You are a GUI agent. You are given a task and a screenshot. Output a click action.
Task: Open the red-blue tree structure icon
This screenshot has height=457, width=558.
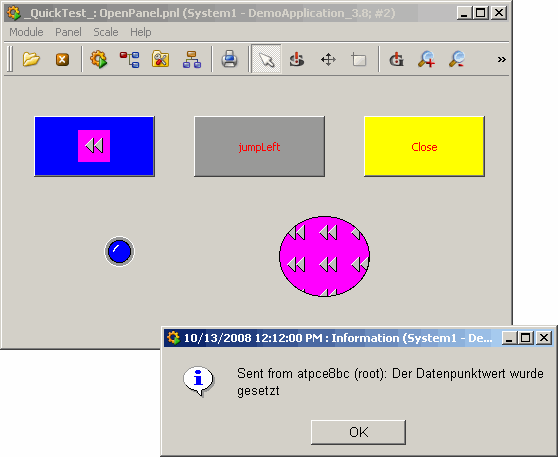pos(130,59)
